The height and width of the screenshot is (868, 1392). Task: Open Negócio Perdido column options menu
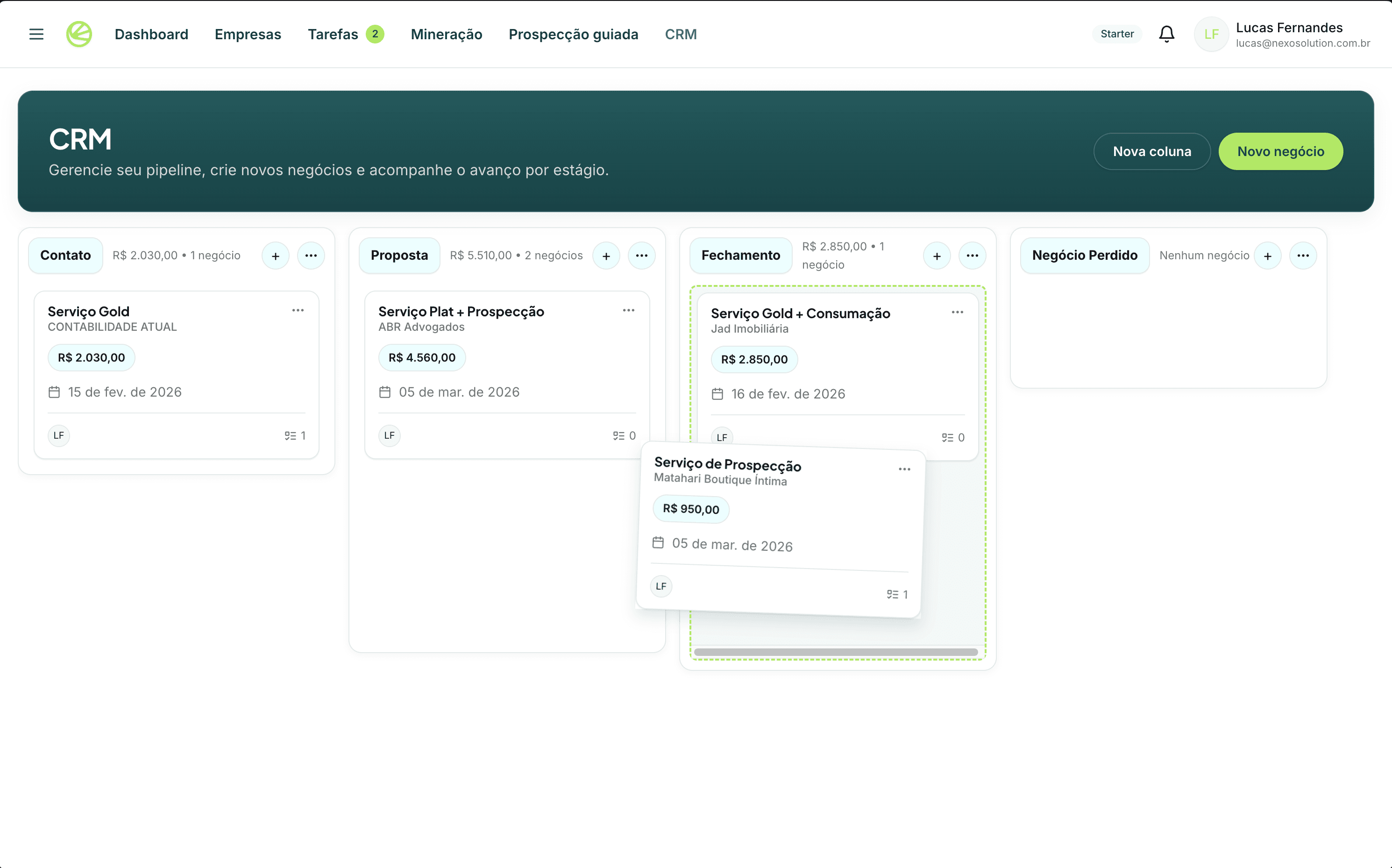tap(1303, 256)
